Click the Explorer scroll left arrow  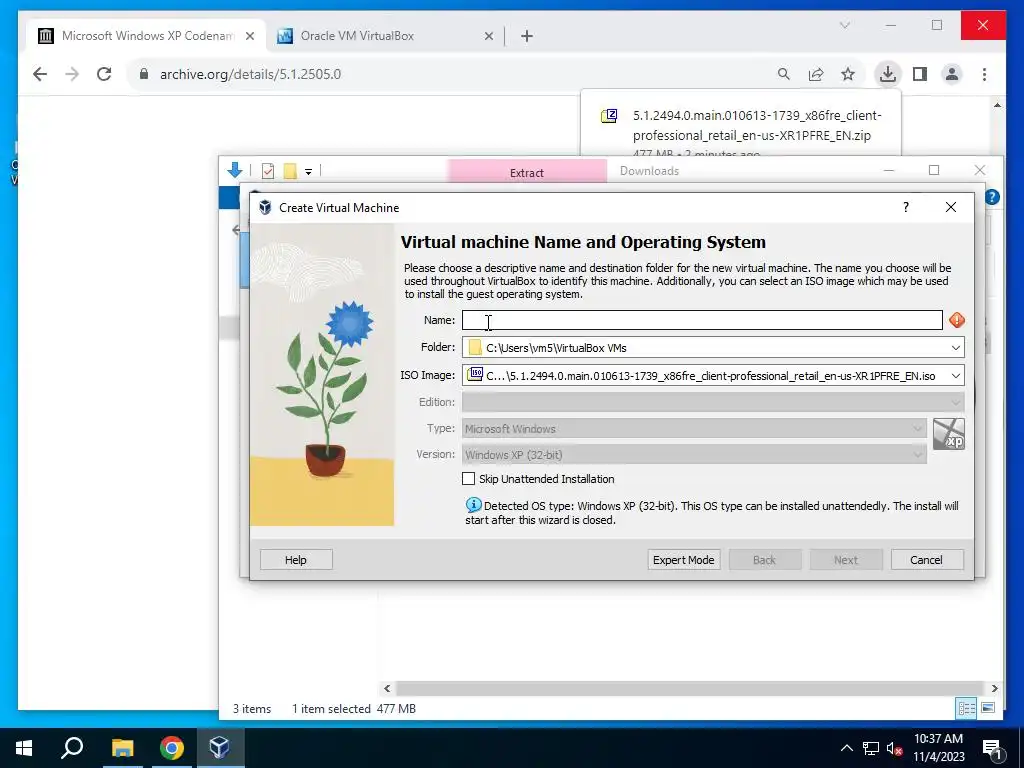pyautogui.click(x=387, y=688)
